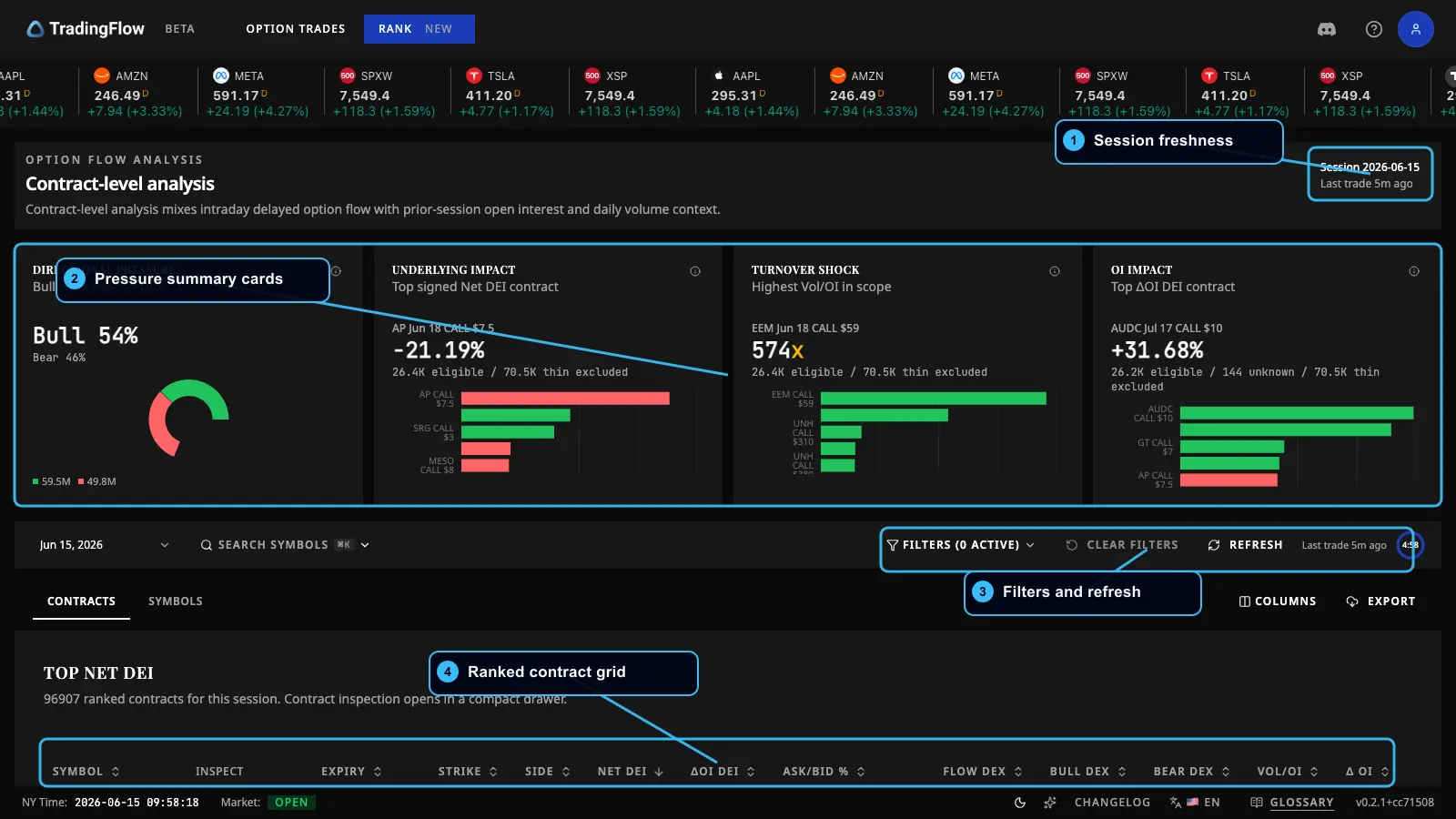The width and height of the screenshot is (1456, 819).
Task: Toggle dark mode moon icon
Action: 1020,803
